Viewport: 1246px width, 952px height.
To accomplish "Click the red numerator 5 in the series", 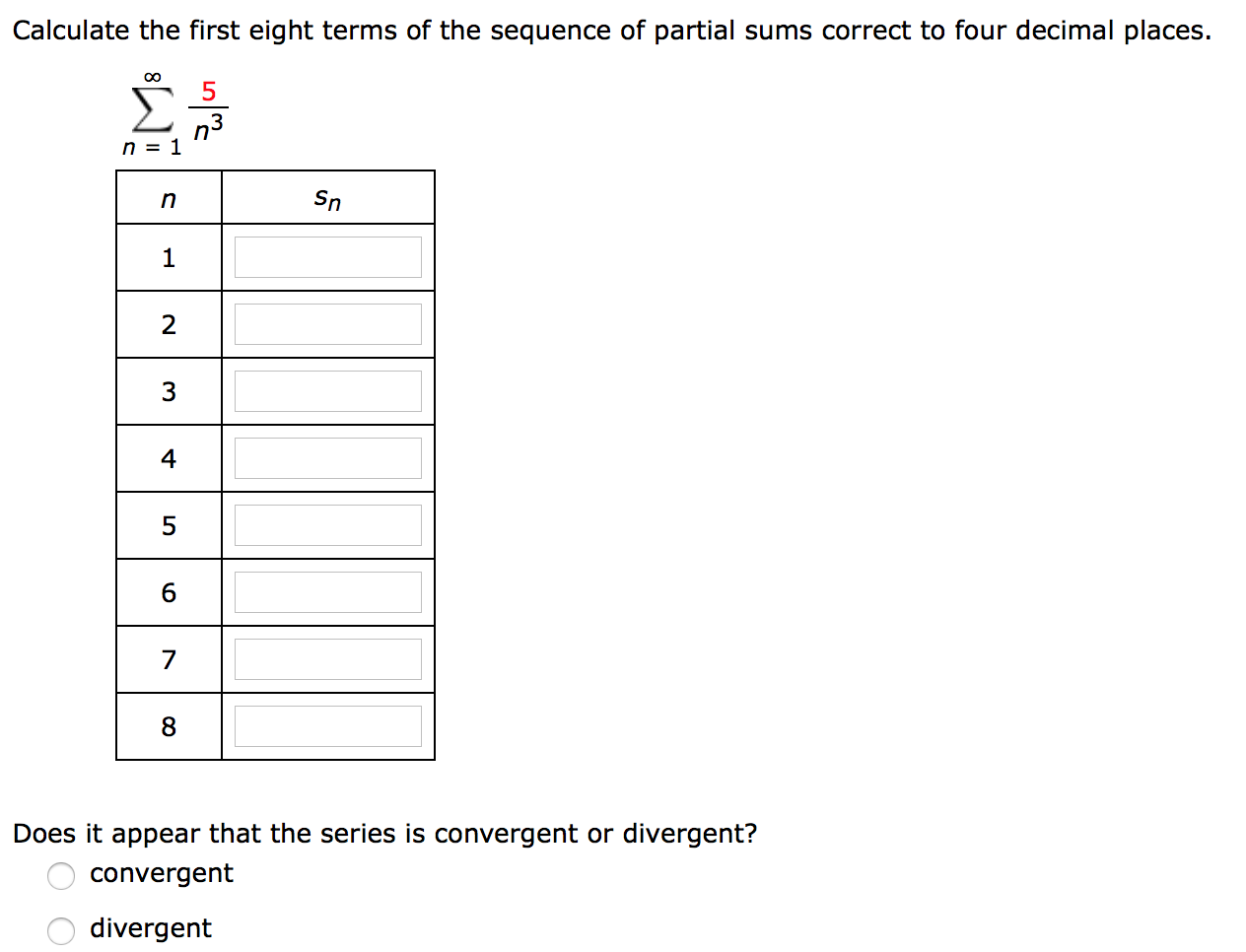I will click(x=208, y=92).
